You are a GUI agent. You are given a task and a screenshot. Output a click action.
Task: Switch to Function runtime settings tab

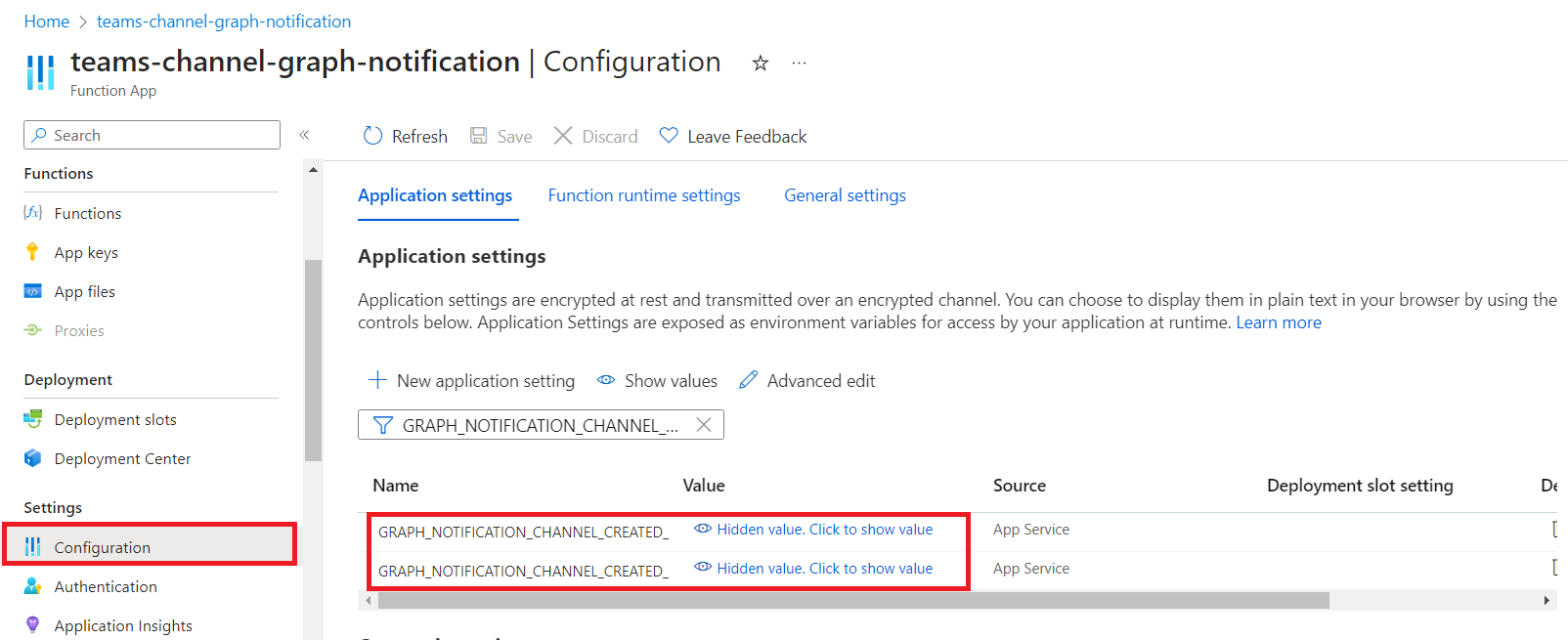coord(644,195)
